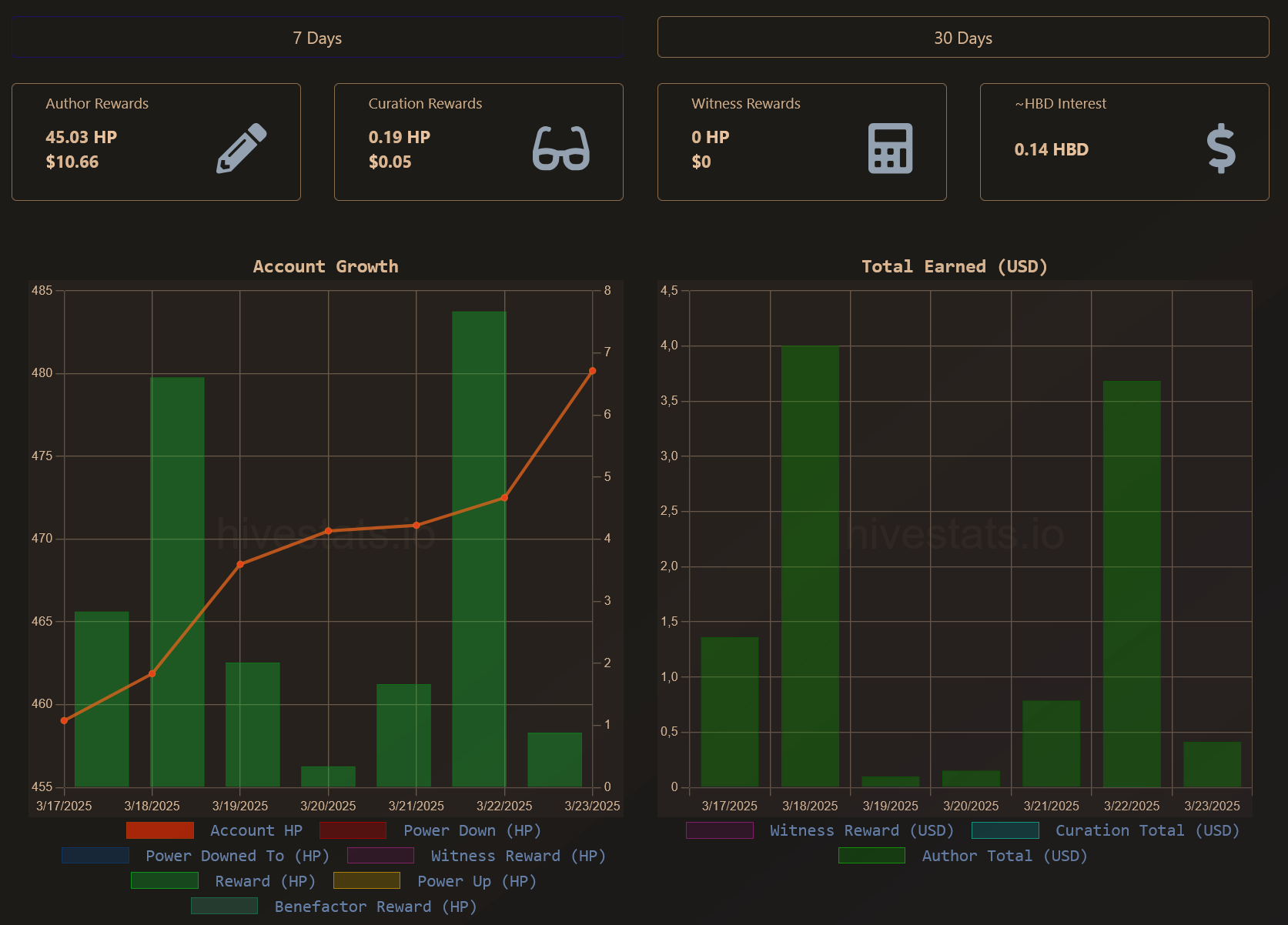Toggle Witness Reward (USD) legend item
This screenshot has height=925, width=1288.
click(719, 830)
